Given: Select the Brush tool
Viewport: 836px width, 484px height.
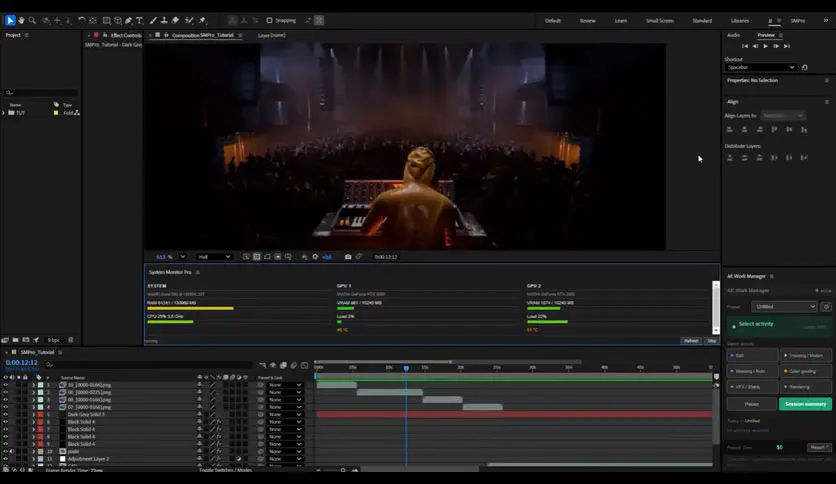Looking at the screenshot, I should [x=153, y=20].
